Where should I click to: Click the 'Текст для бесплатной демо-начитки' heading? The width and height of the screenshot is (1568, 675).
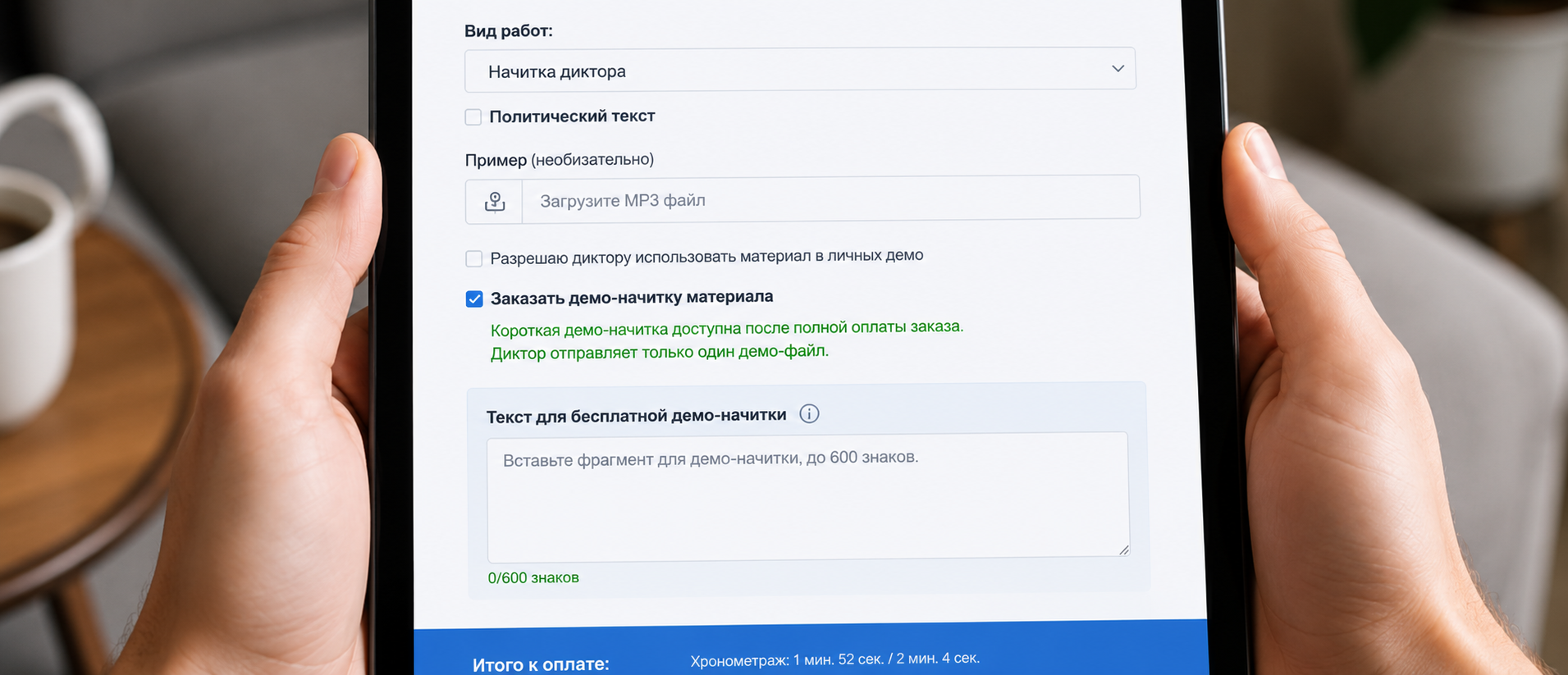coord(637,416)
